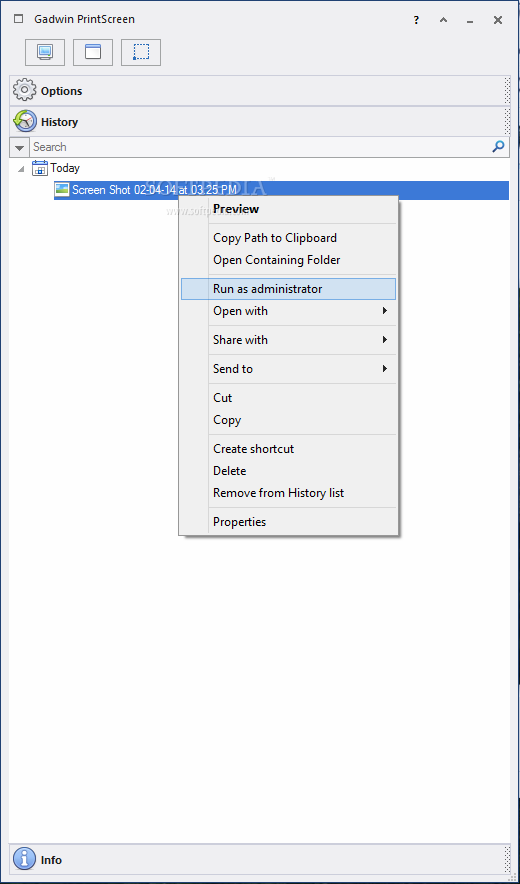Choose Cut in the context menu
Image resolution: width=520 pixels, height=884 pixels.
288,397
